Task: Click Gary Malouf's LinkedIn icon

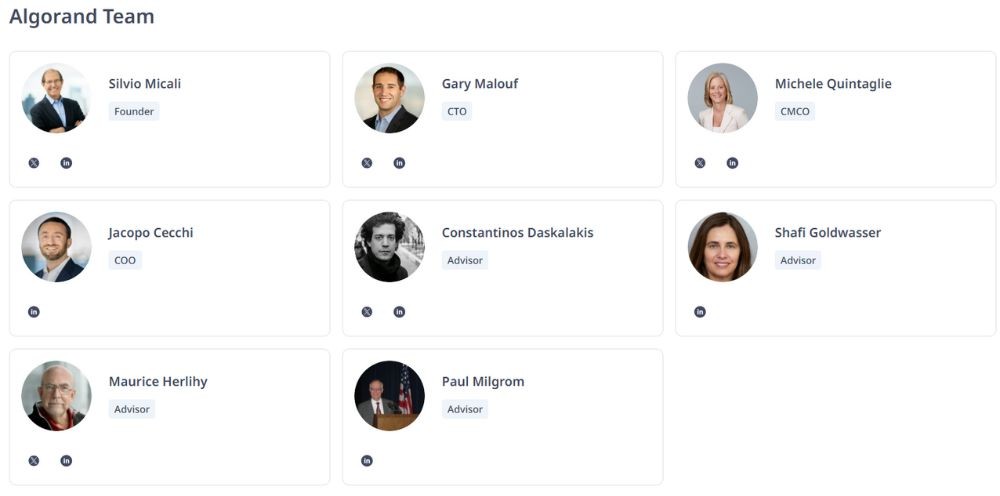Action: pyautogui.click(x=399, y=163)
